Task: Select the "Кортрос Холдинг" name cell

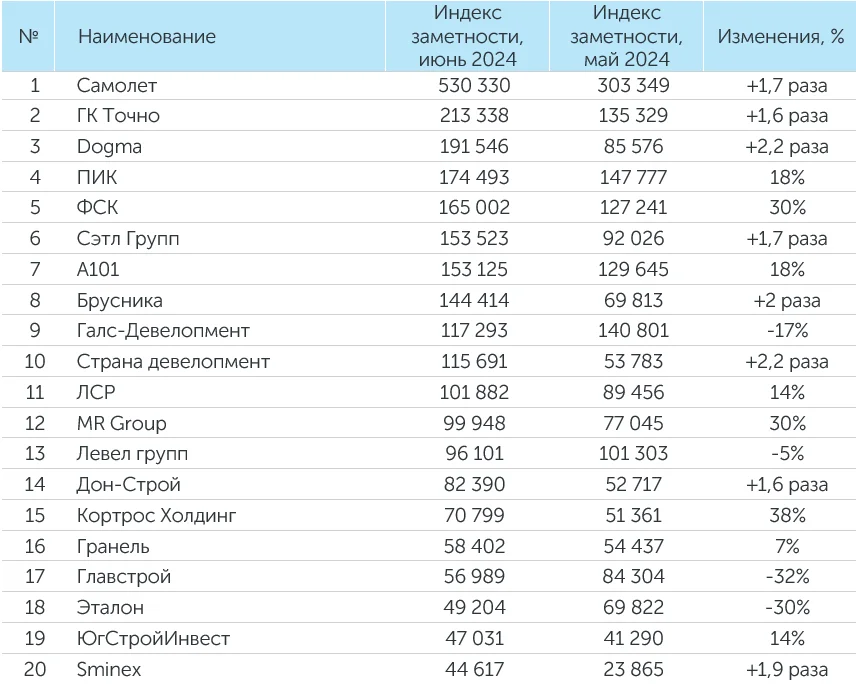Action: point(156,516)
